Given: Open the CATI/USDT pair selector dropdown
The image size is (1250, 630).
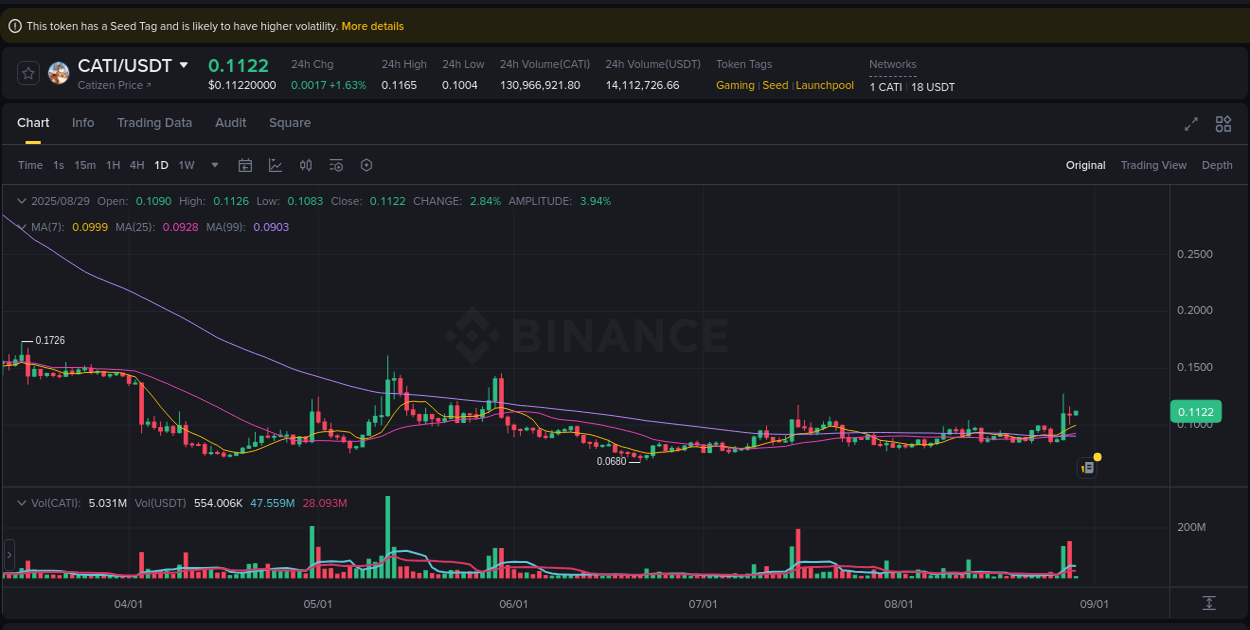Looking at the screenshot, I should (184, 64).
